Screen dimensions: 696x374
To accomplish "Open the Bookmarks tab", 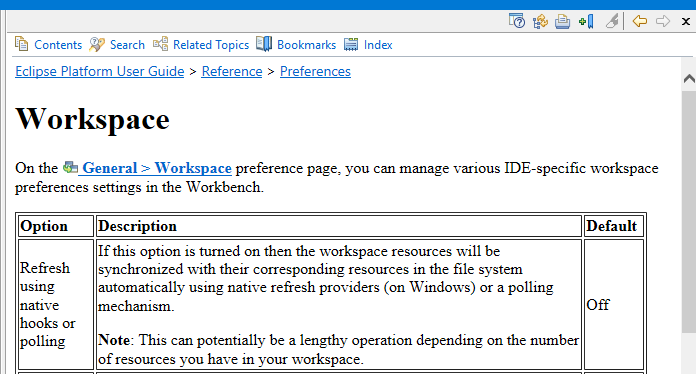I will (x=296, y=44).
